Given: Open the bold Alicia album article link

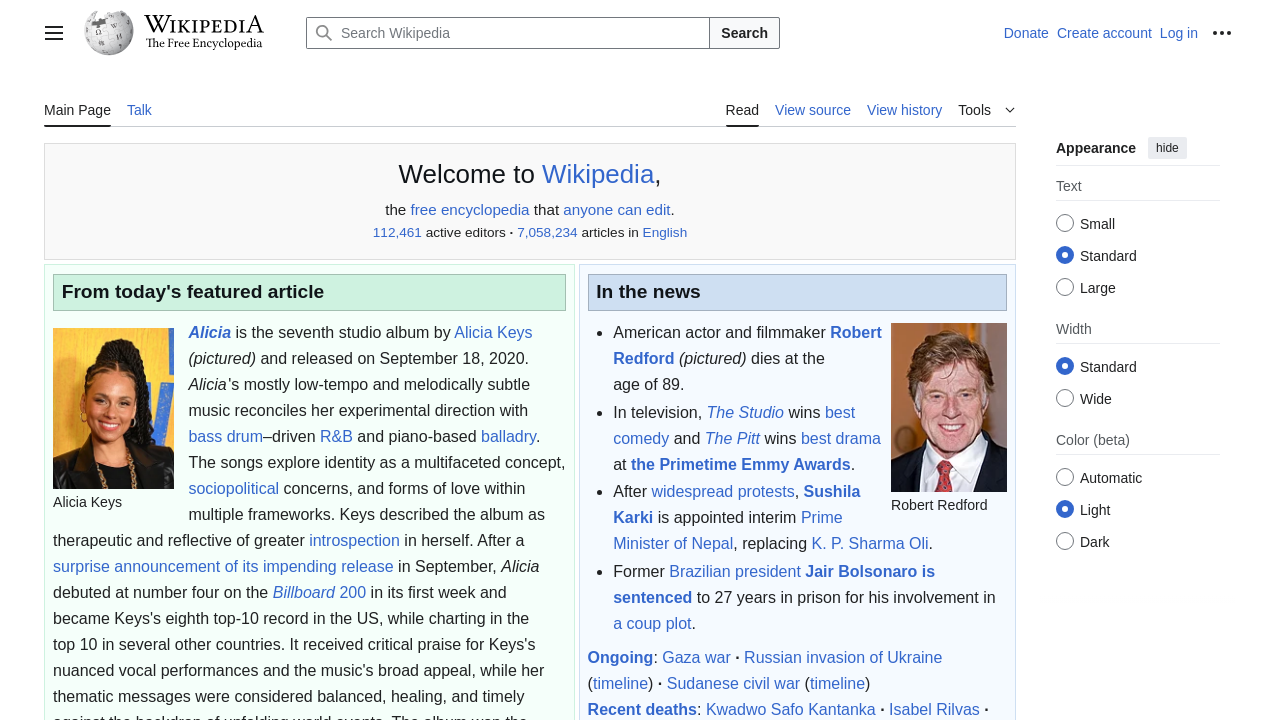Looking at the screenshot, I should [x=210, y=332].
